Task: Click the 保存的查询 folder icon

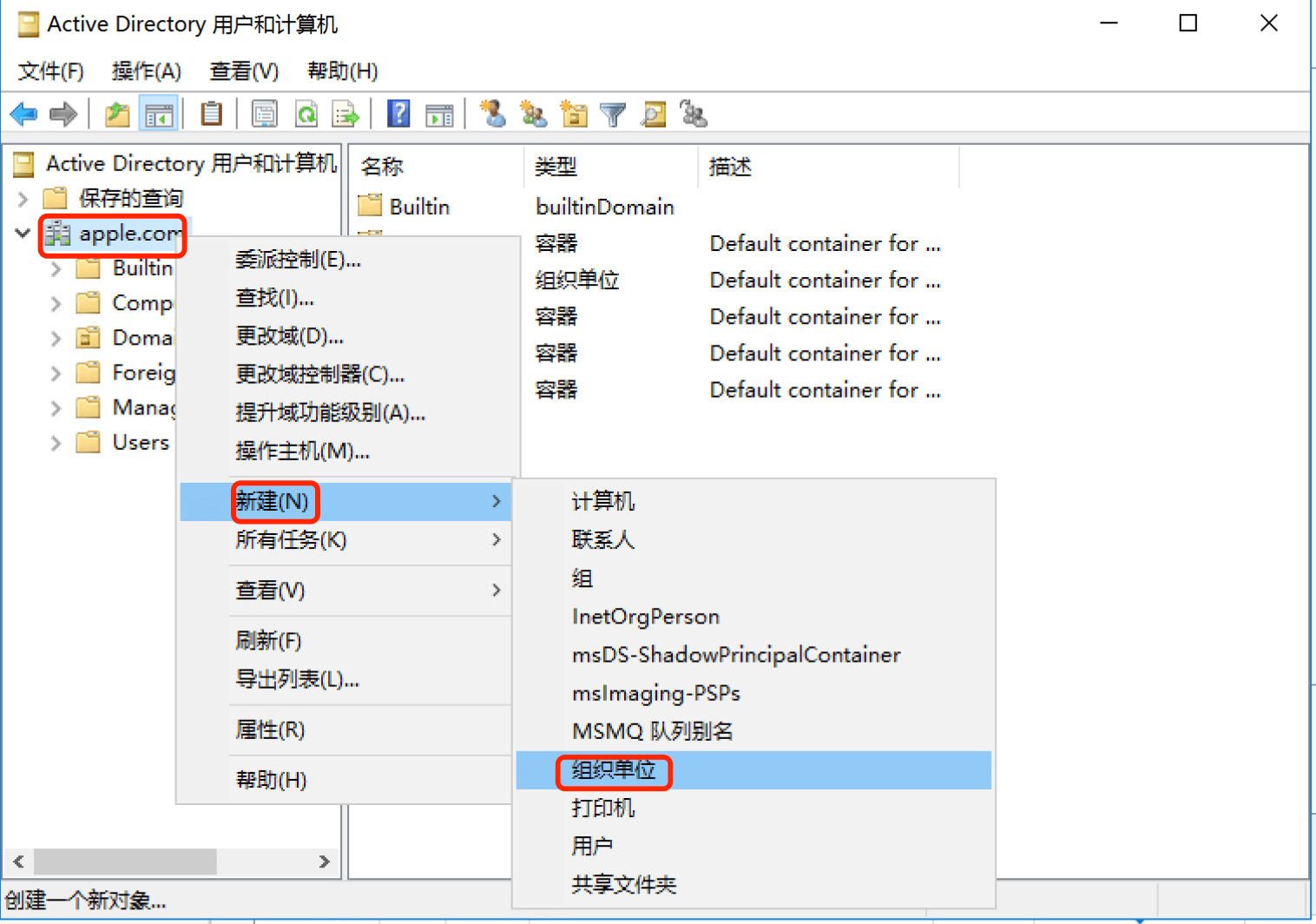Action: click(x=56, y=198)
